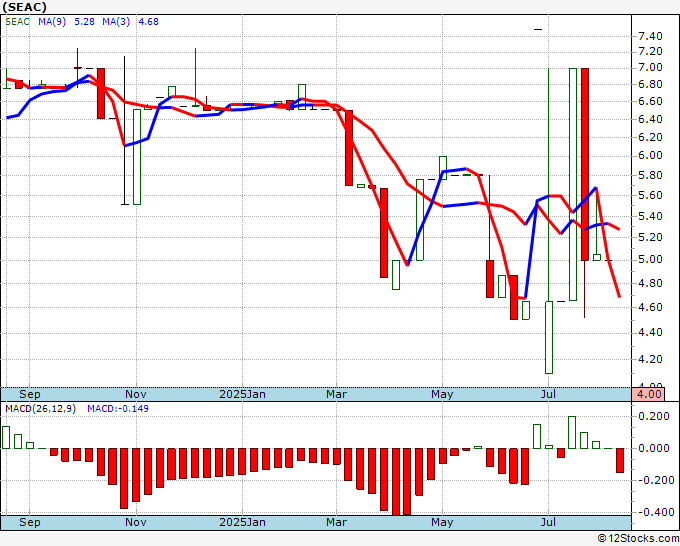Click May on the price chart date axis
The width and height of the screenshot is (680, 546).
(442, 395)
